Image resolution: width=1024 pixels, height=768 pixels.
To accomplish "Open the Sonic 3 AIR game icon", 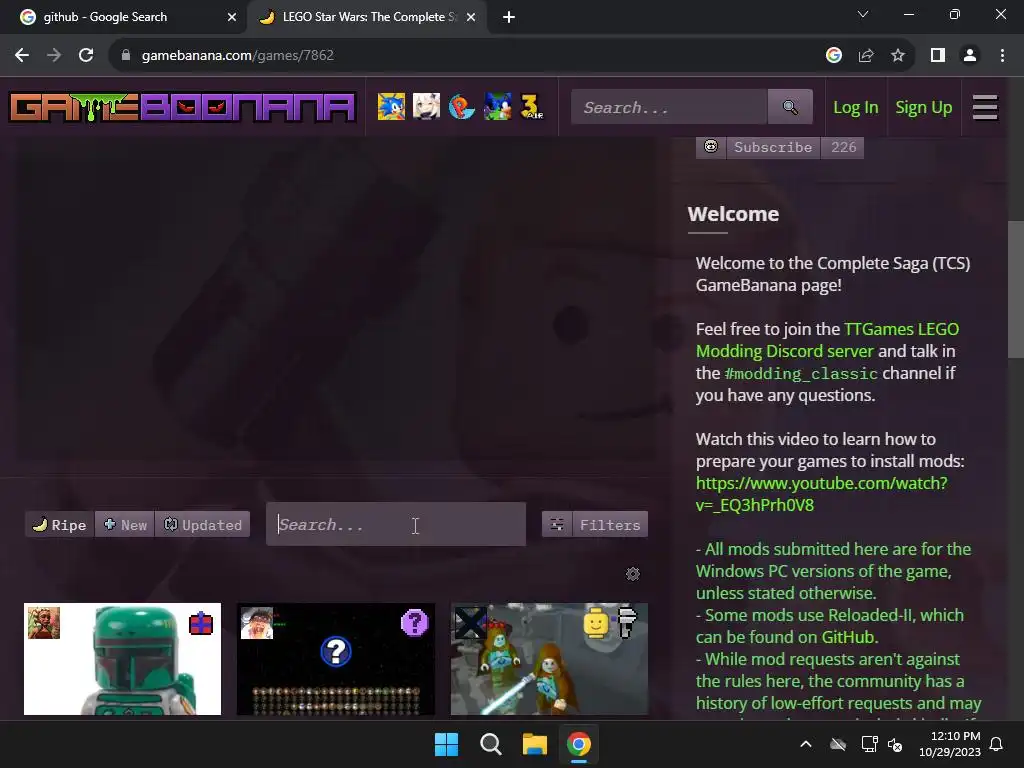I will click(532, 106).
